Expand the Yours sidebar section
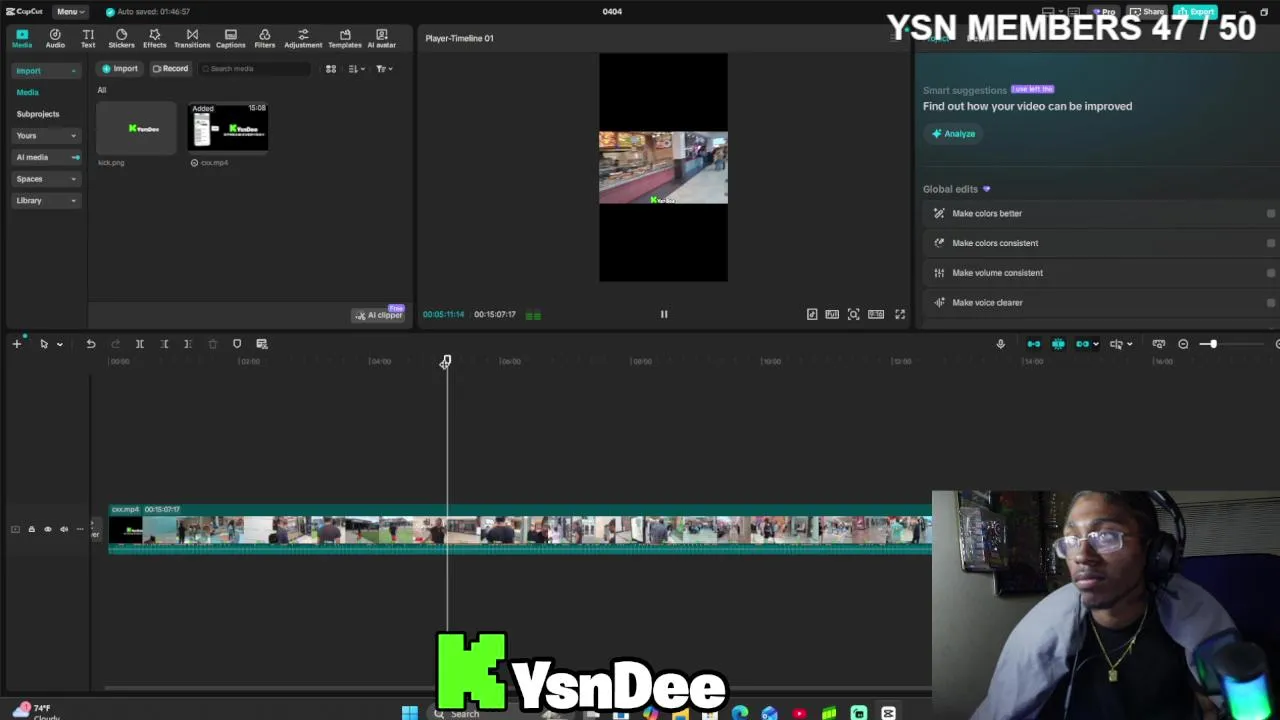Viewport: 1280px width, 720px height. (x=45, y=135)
